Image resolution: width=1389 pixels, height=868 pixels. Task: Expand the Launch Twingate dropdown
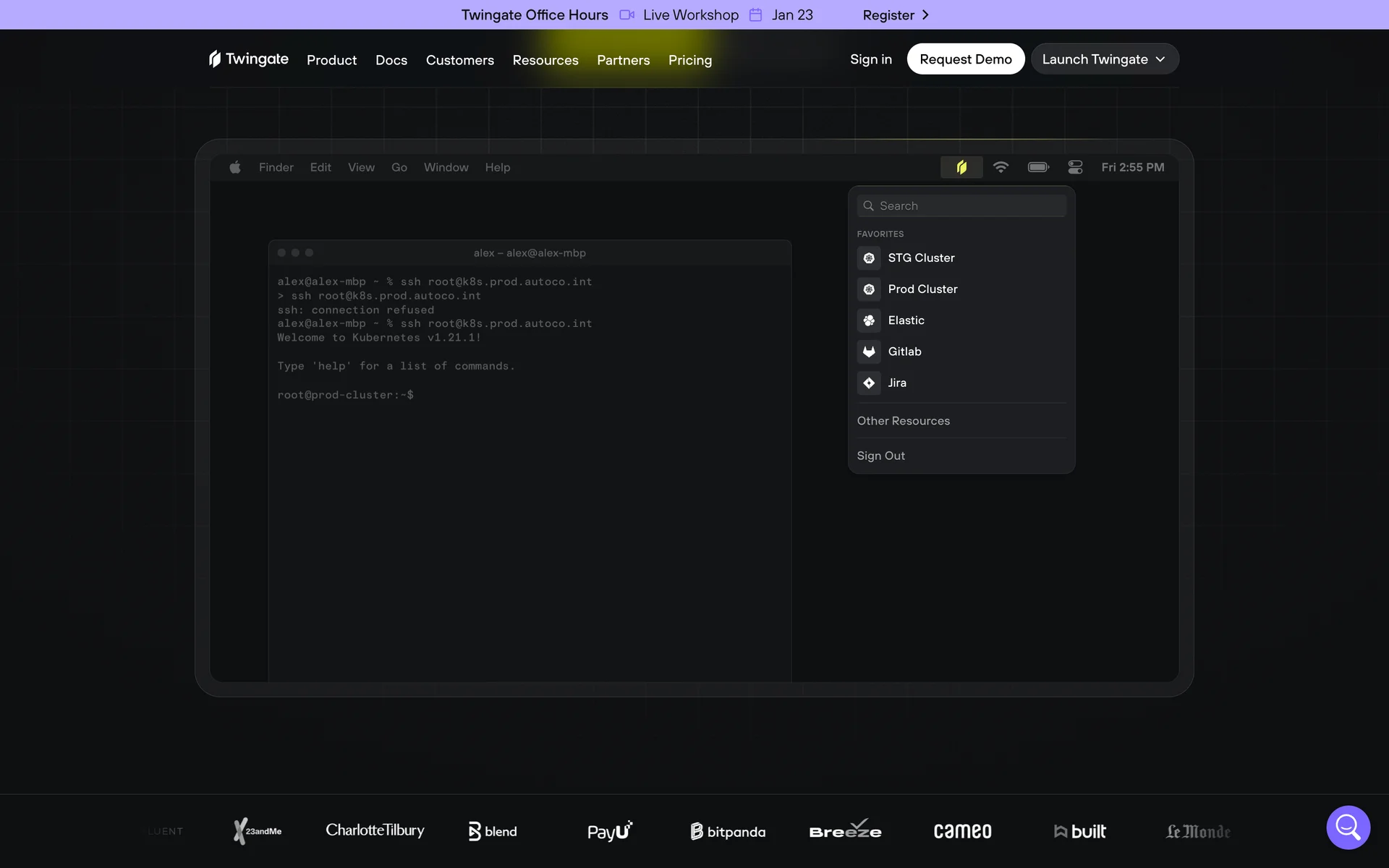(1104, 59)
